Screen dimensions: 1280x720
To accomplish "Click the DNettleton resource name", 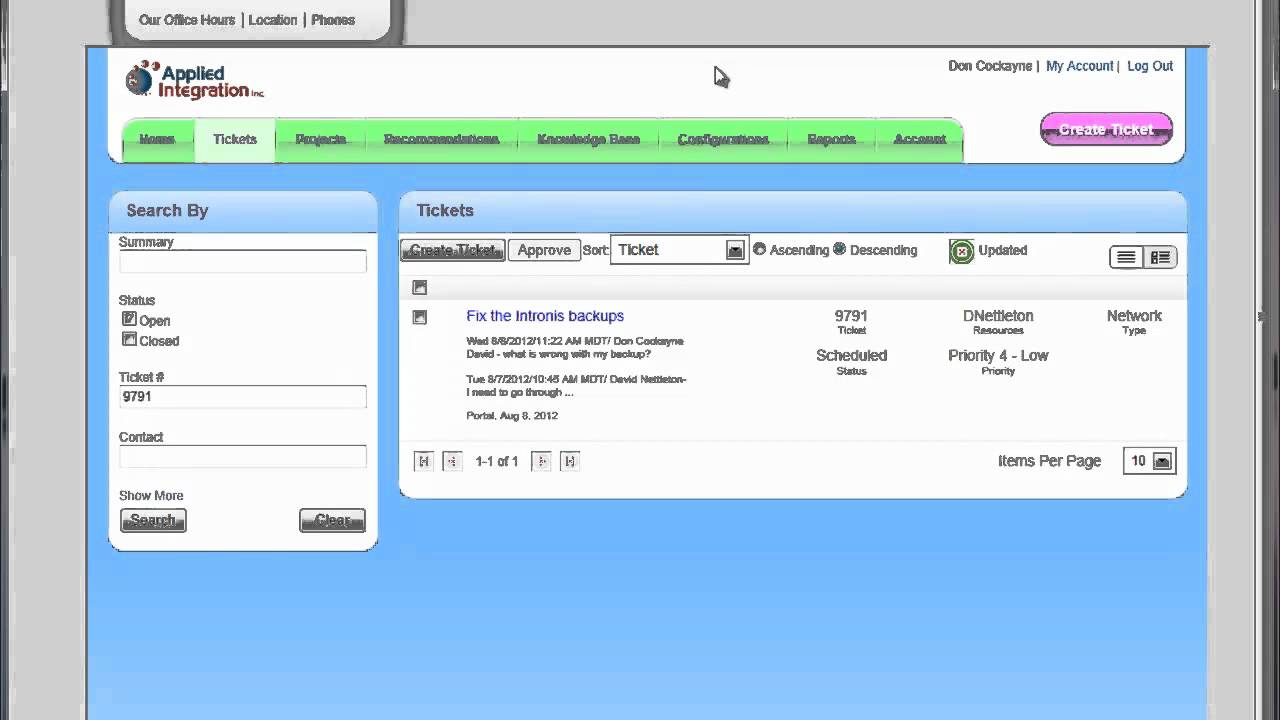I will 998,316.
